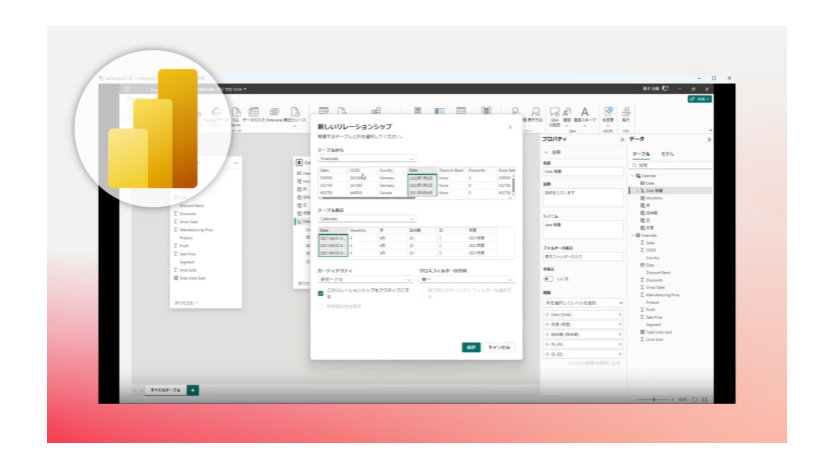Select Profit field in data pane

click(x=650, y=309)
